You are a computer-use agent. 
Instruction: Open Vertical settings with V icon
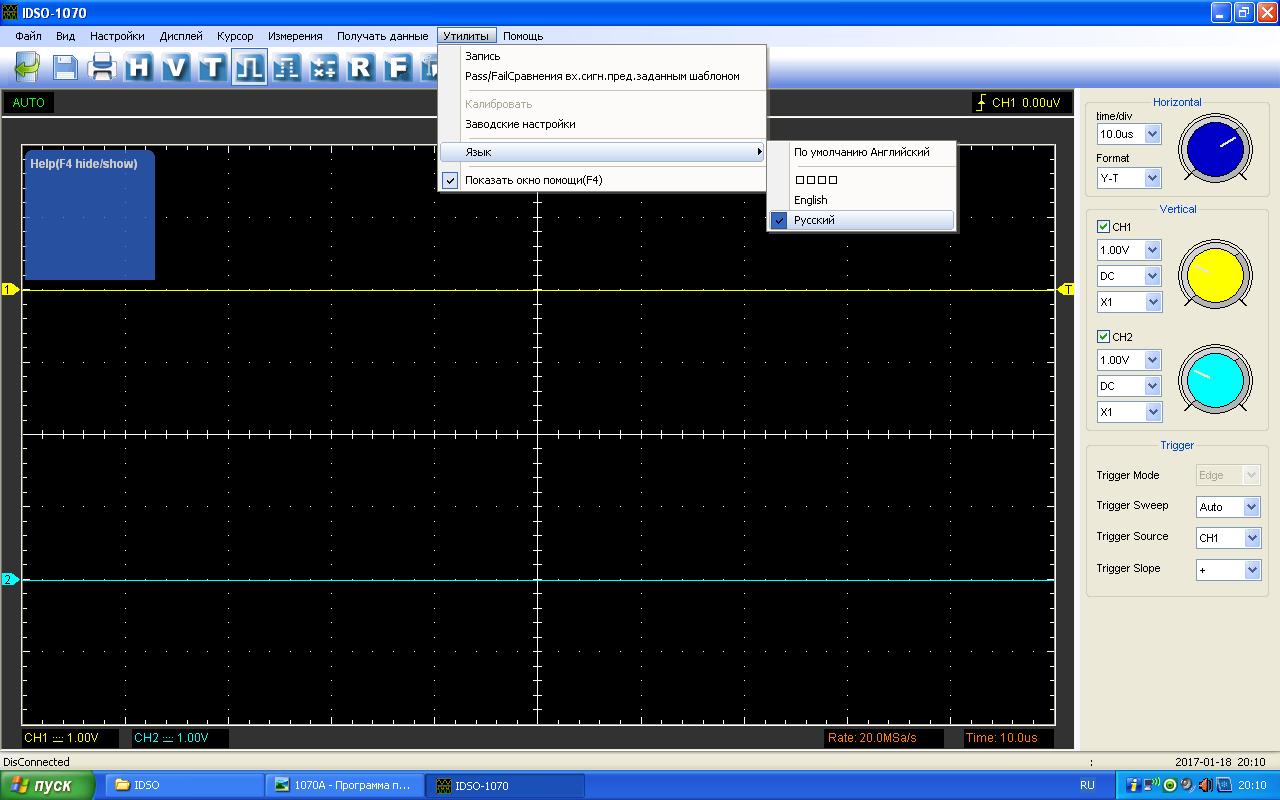[x=175, y=67]
